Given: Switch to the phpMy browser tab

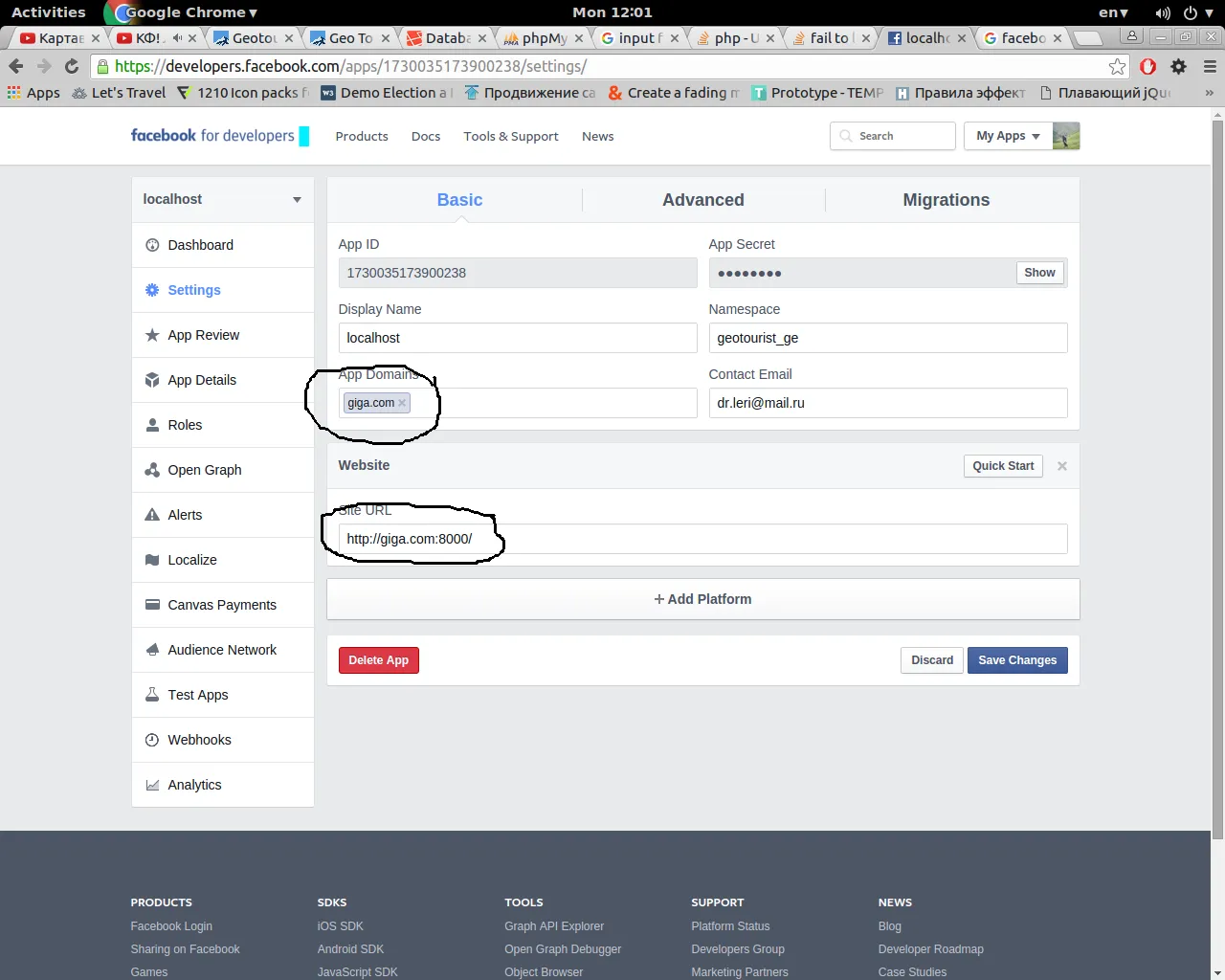Looking at the screenshot, I should coord(543,38).
